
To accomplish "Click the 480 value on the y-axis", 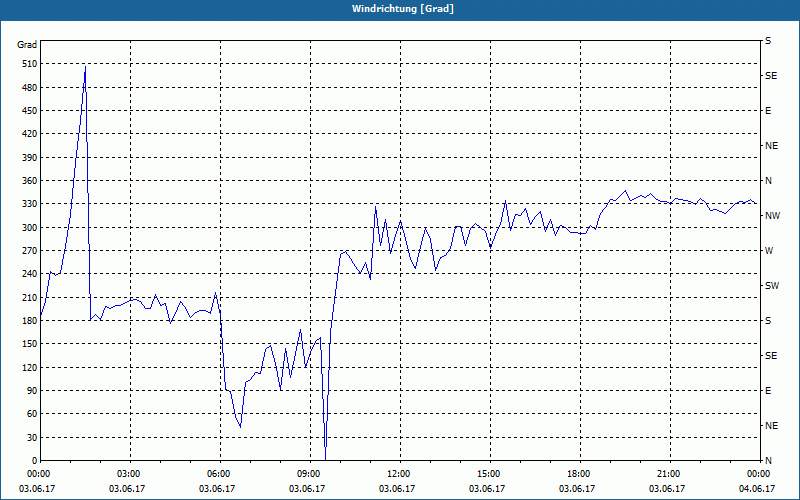I will (30, 88).
